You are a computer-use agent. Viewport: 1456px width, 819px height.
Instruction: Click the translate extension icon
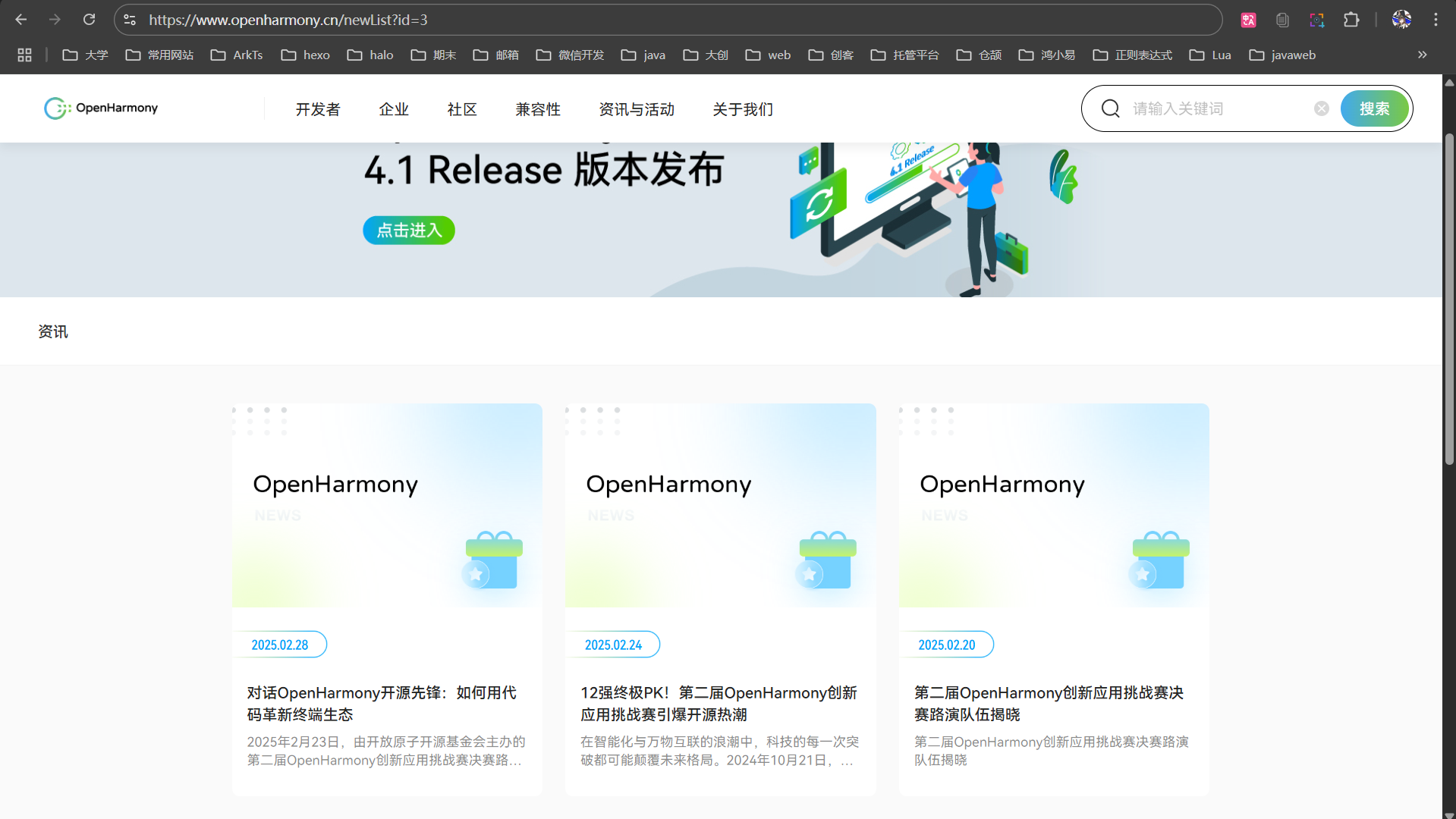point(1248,20)
